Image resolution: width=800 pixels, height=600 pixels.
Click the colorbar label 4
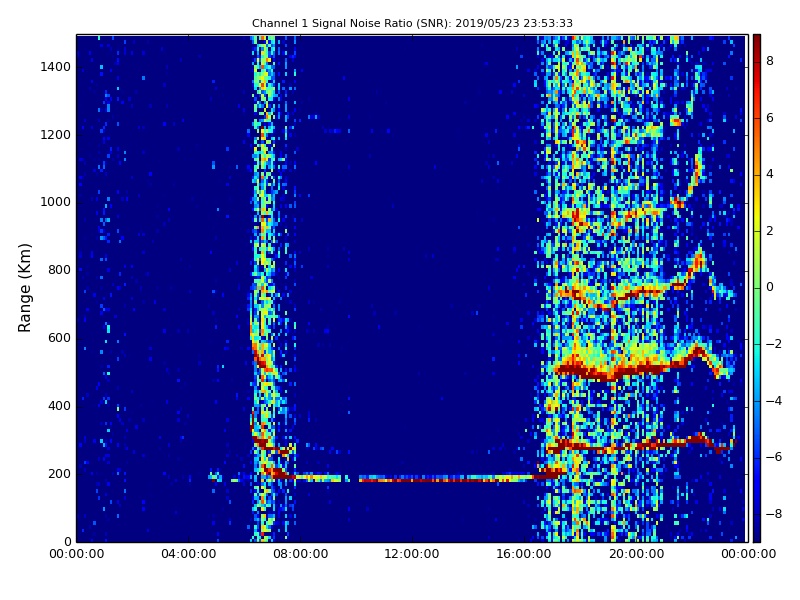(770, 174)
